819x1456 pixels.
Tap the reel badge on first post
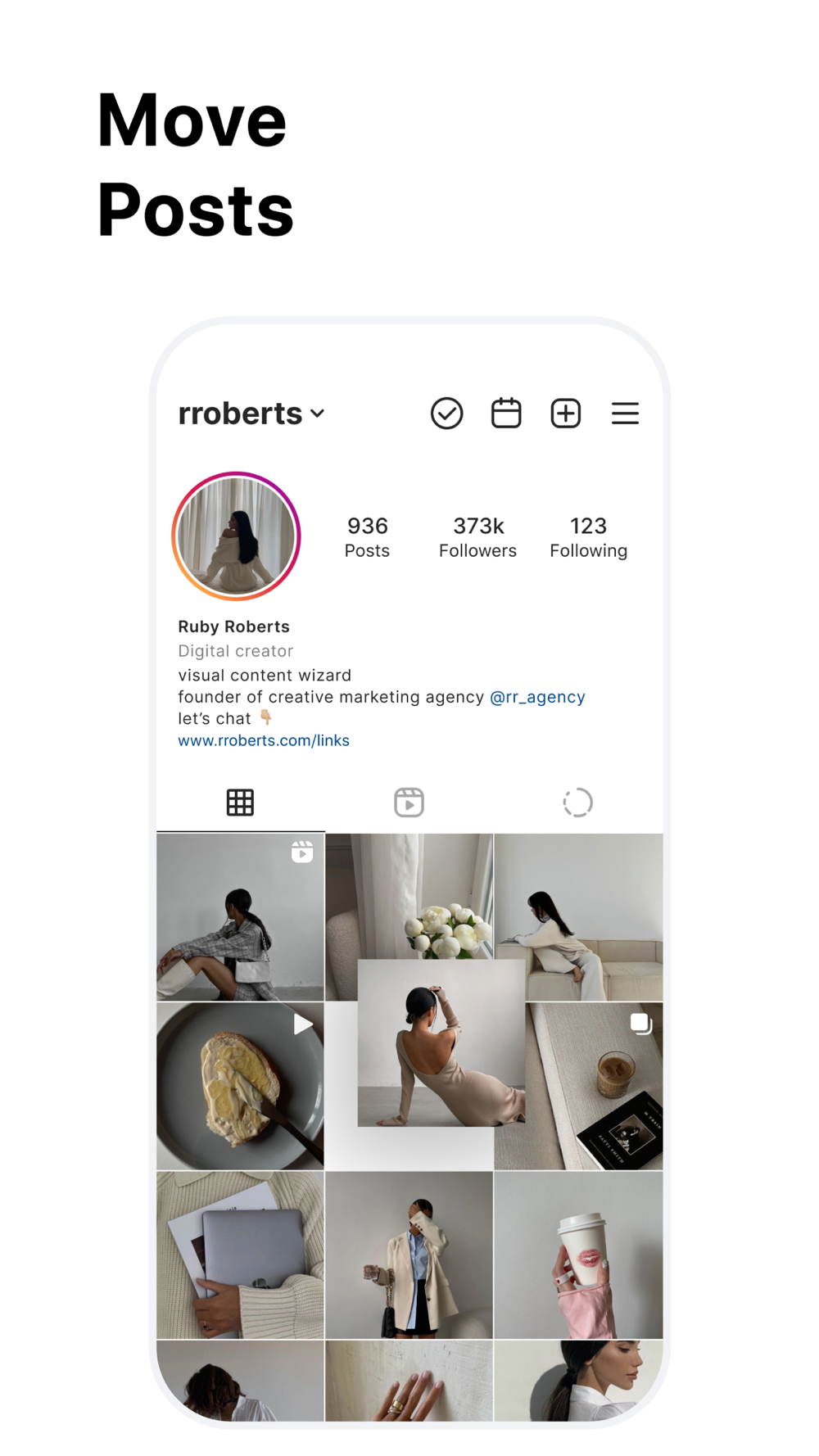pos(302,852)
